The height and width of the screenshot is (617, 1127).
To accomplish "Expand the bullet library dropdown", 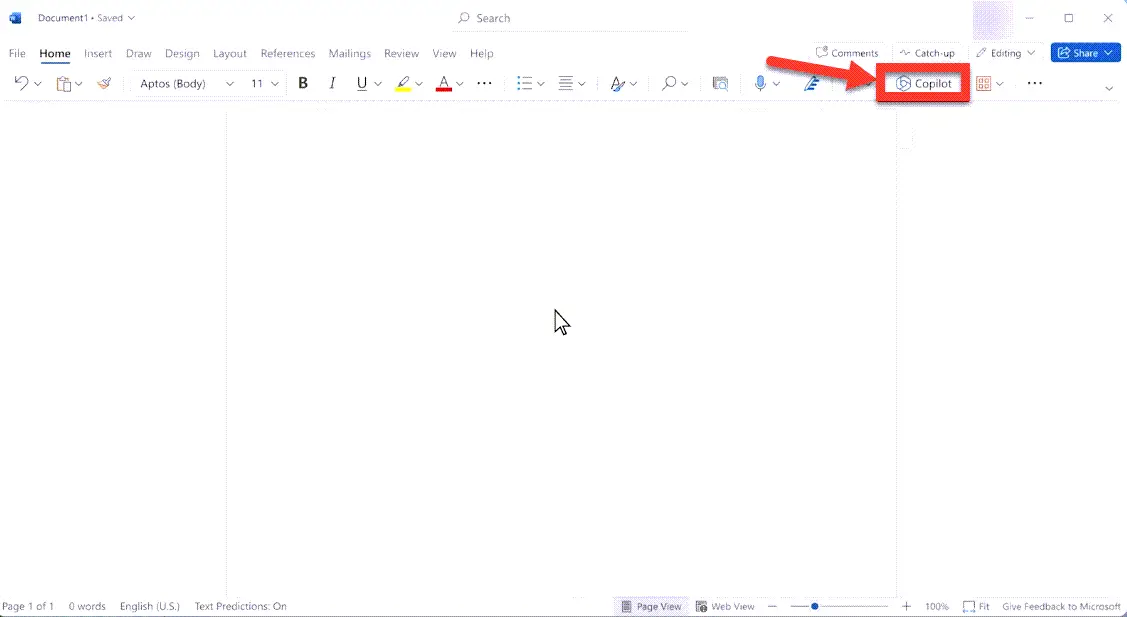I will pos(541,84).
